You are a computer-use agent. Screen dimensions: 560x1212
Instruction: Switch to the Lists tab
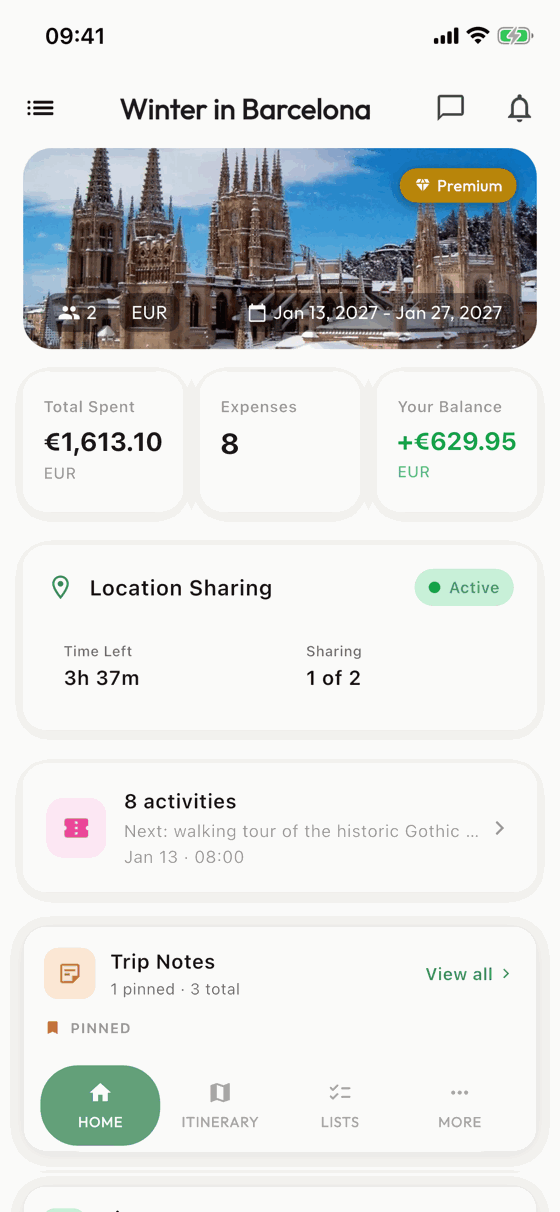(340, 1105)
